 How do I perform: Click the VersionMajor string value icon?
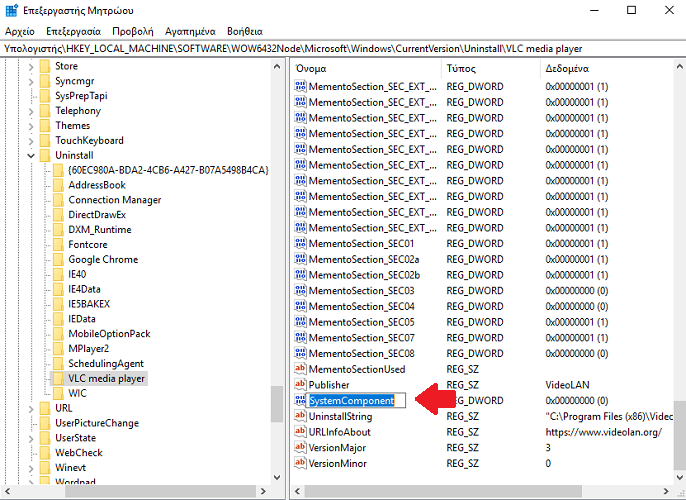(x=300, y=448)
